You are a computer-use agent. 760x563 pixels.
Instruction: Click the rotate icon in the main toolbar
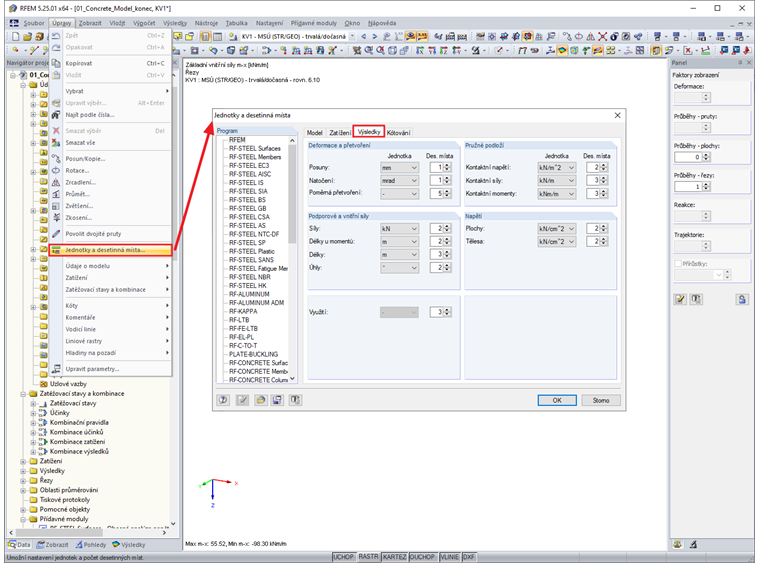click(579, 36)
